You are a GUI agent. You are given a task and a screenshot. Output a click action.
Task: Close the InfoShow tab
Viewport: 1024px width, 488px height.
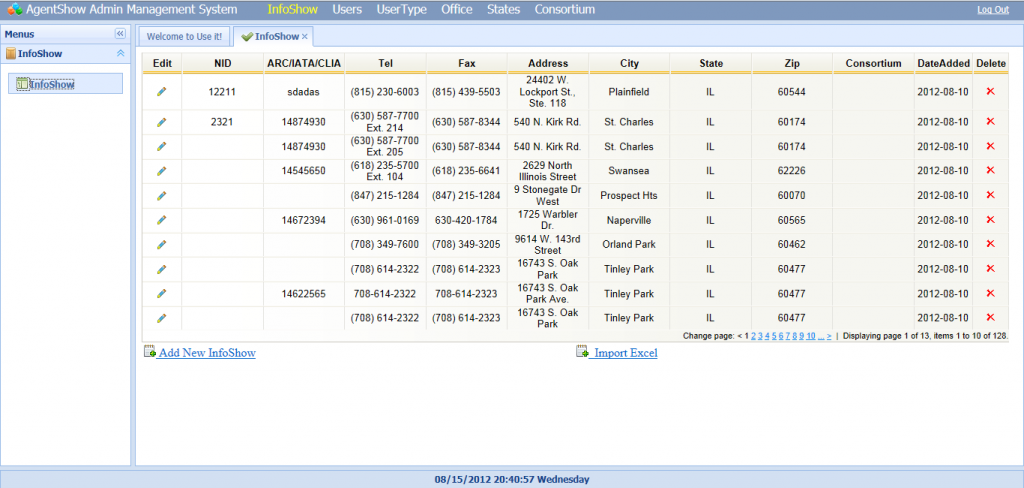[304, 37]
